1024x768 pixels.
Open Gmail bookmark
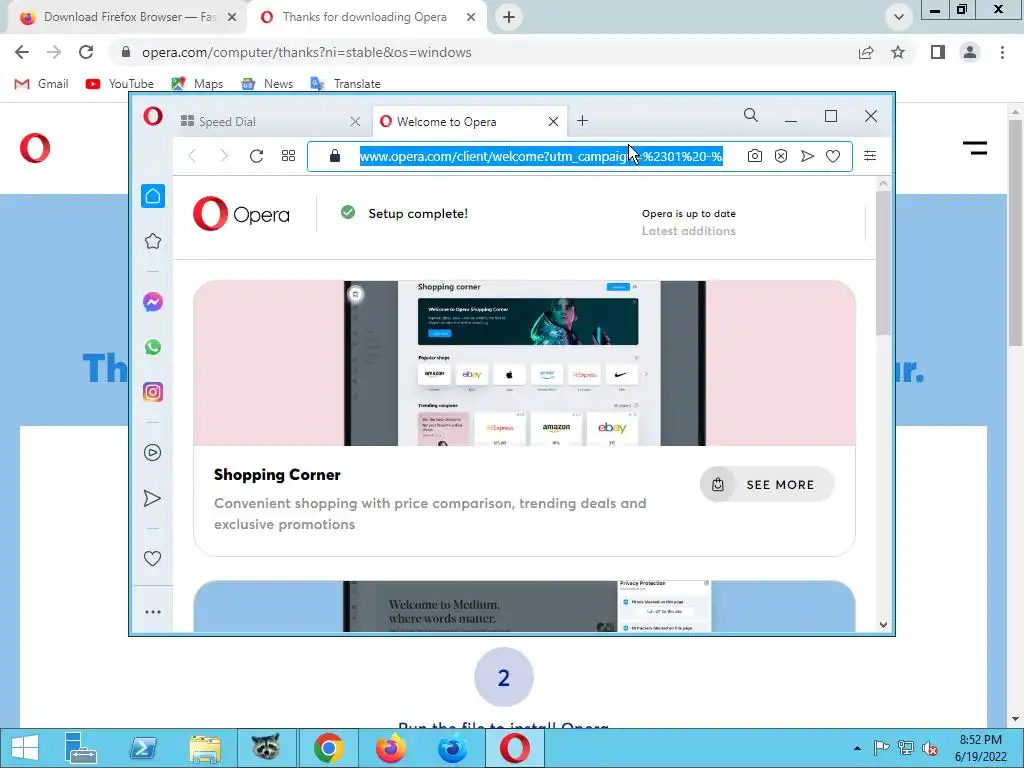tap(41, 84)
